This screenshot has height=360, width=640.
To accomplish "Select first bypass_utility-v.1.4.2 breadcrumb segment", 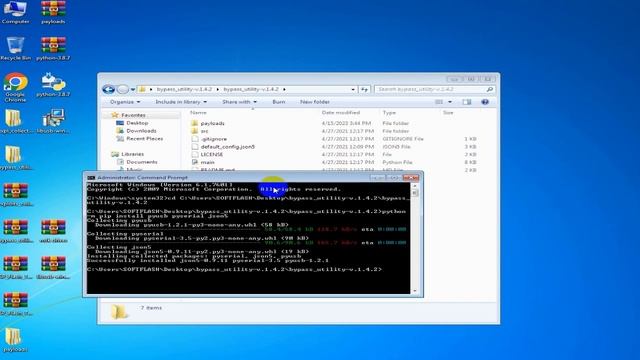I will tap(184, 89).
